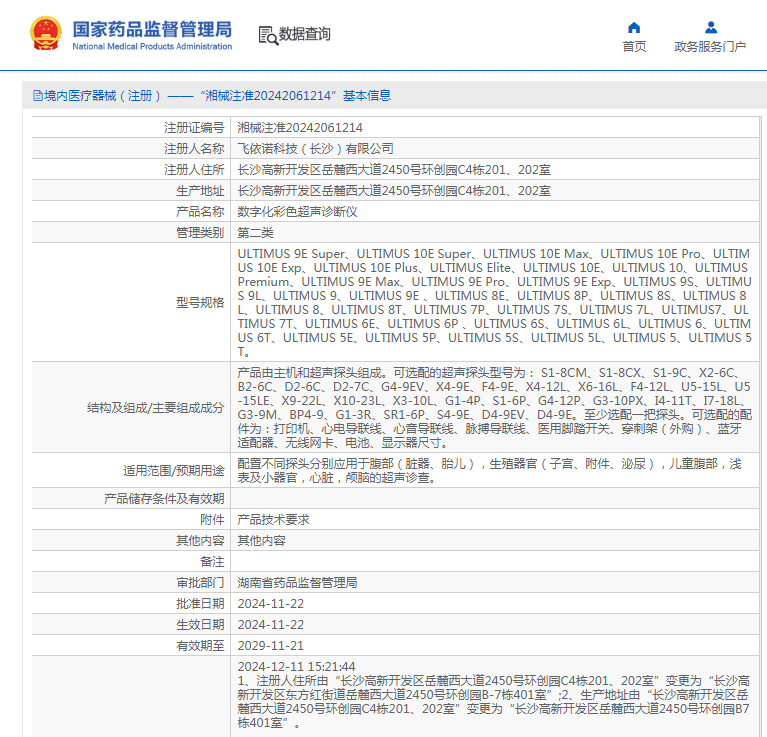Click 国家药品监督管理局 site title
767x737 pixels.
pyautogui.click(x=152, y=27)
